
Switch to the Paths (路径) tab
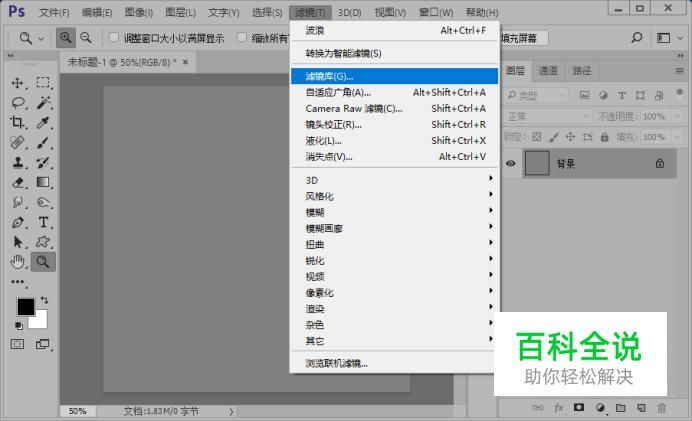[582, 71]
